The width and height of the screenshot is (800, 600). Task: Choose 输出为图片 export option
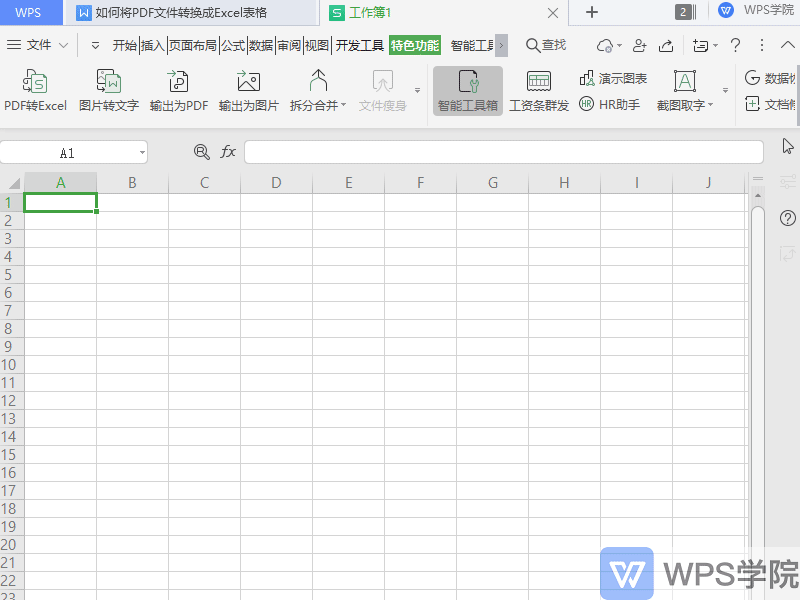tap(248, 91)
